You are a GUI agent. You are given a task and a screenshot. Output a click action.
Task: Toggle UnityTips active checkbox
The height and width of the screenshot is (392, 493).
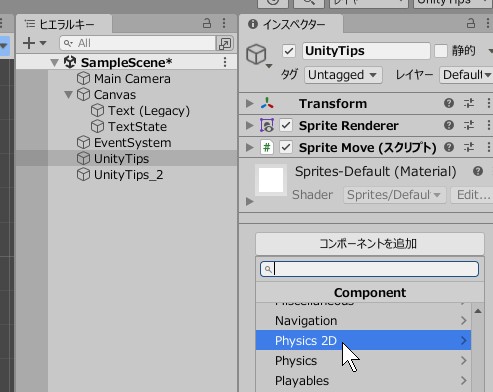coord(289,51)
